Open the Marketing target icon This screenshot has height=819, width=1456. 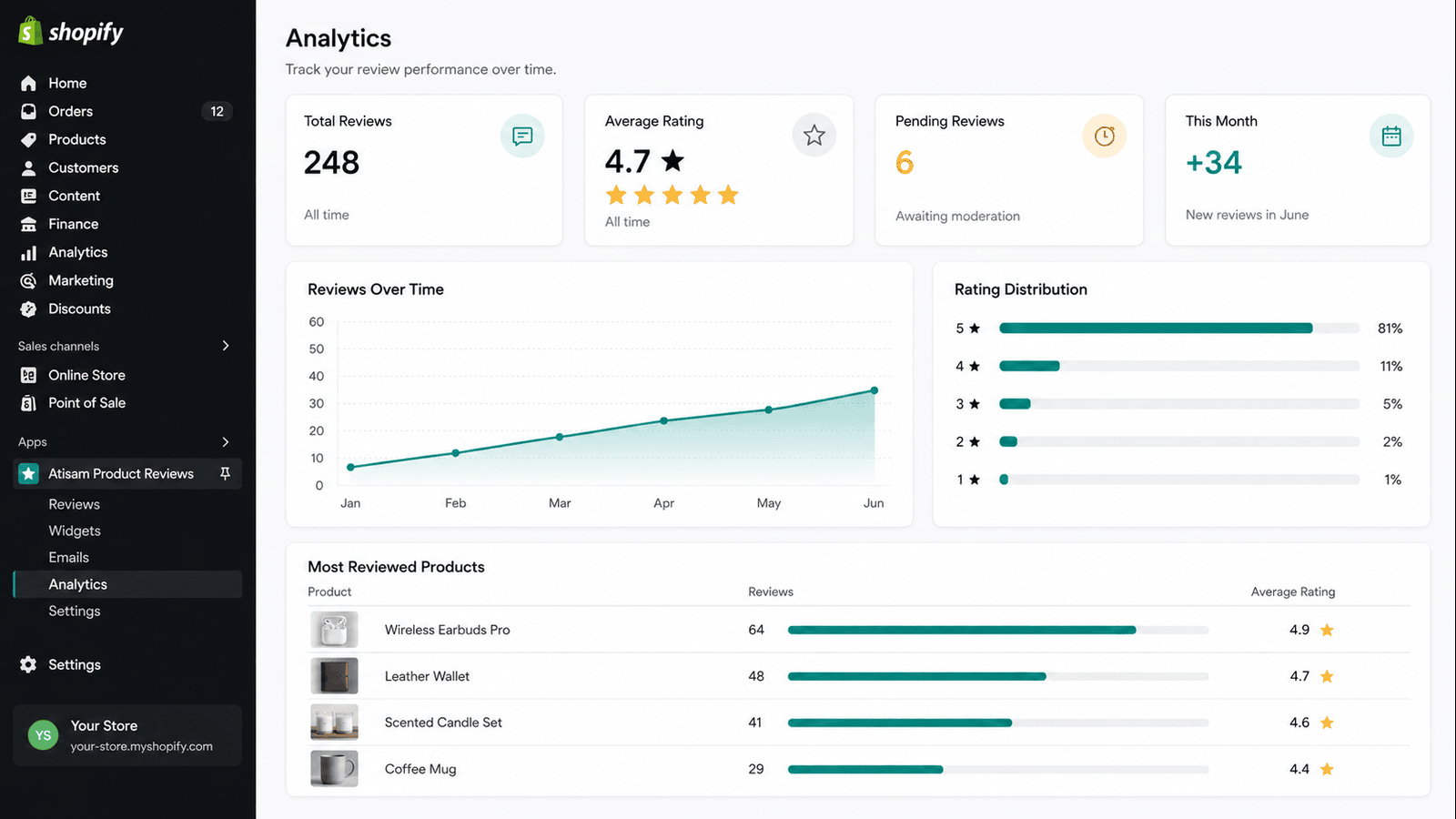[x=29, y=280]
